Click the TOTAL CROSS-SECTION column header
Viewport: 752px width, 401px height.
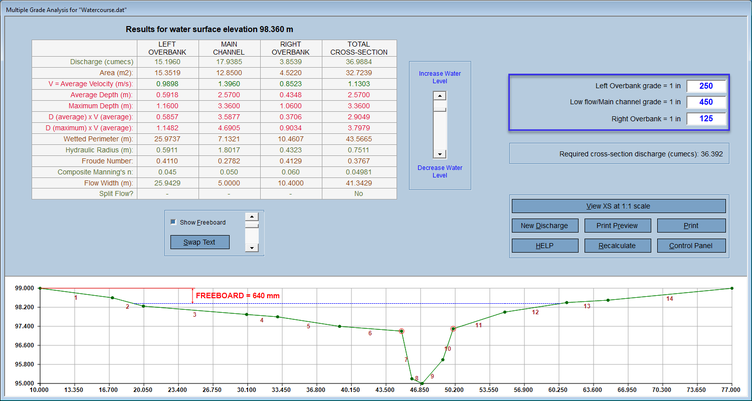tap(359, 48)
